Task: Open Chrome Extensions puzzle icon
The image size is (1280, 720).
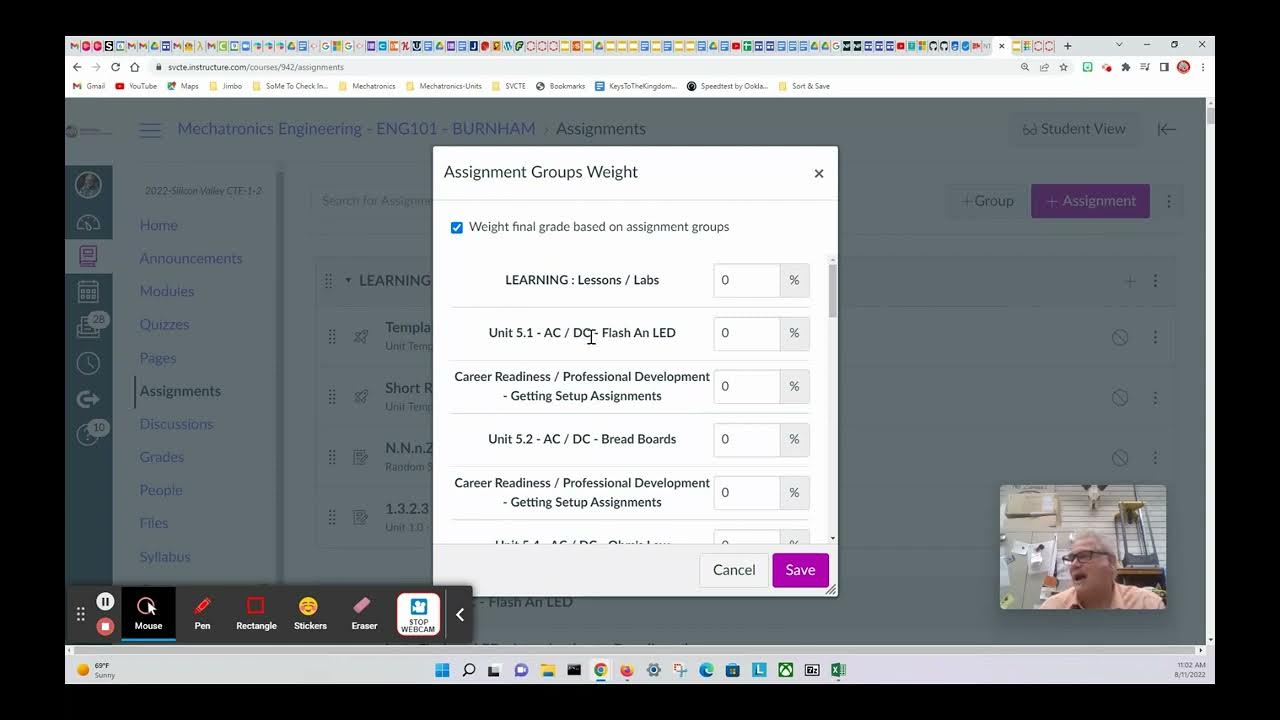Action: (x=1126, y=67)
